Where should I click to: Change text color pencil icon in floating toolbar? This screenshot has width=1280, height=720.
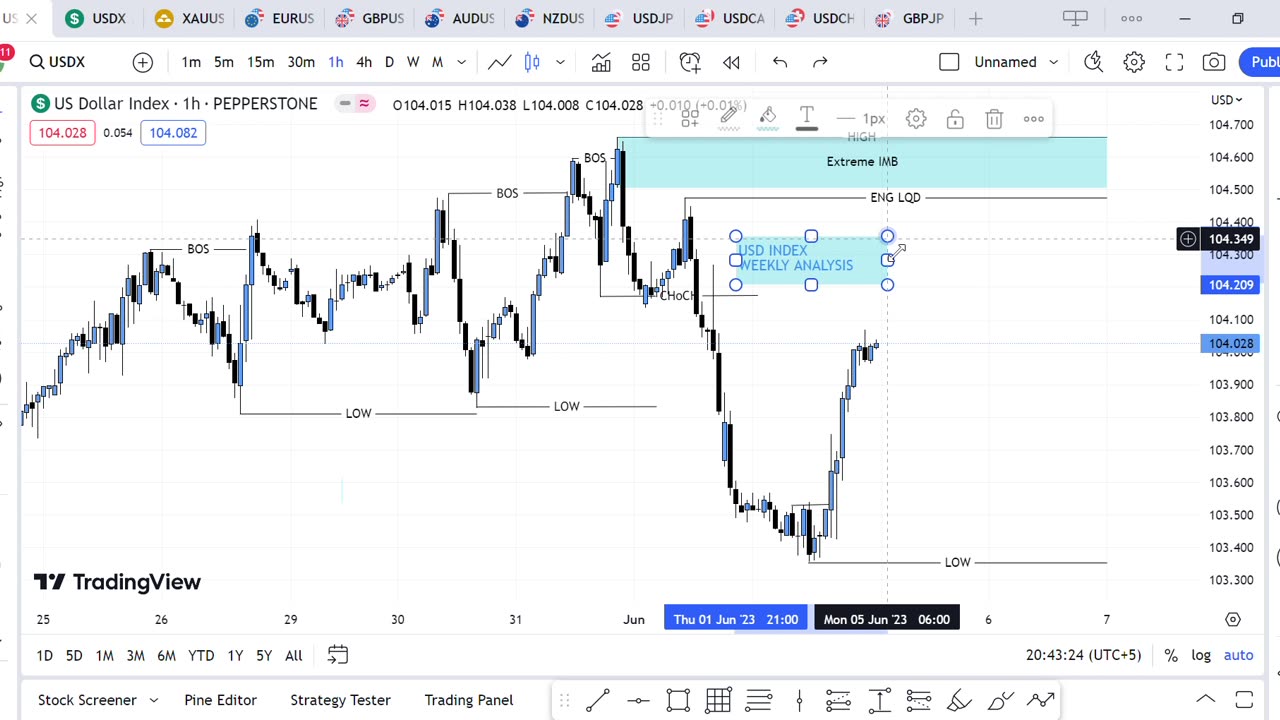(729, 118)
